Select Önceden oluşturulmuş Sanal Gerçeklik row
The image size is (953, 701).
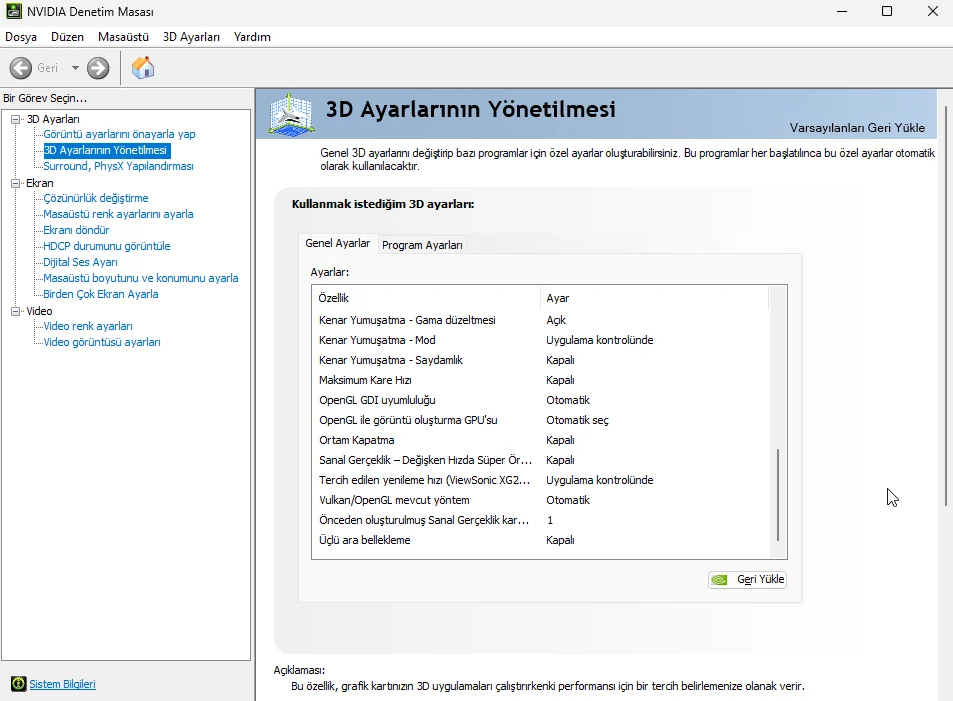click(541, 520)
